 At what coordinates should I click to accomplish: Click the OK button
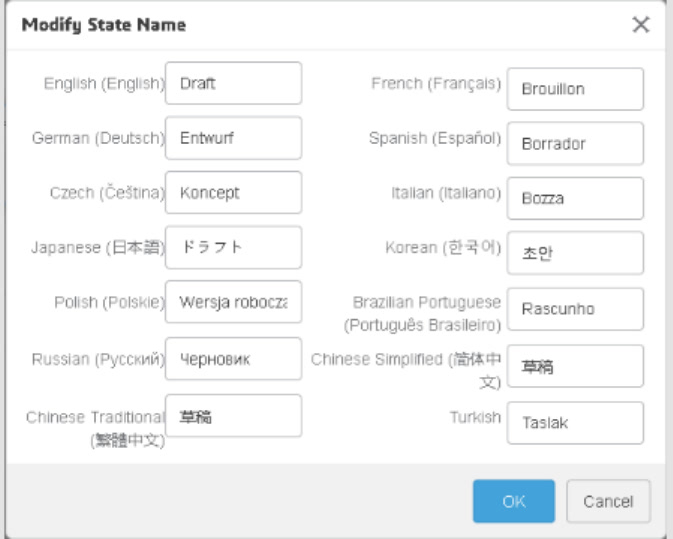(x=513, y=501)
